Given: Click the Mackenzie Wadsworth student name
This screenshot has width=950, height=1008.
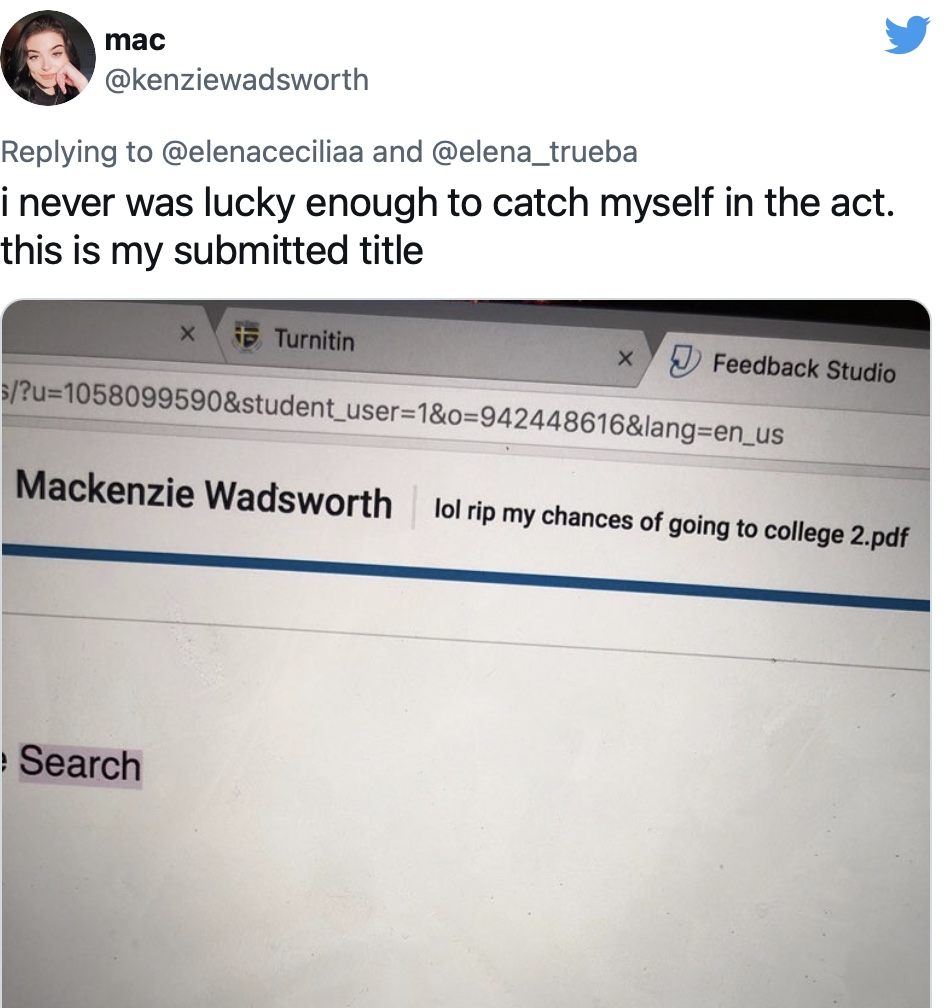Looking at the screenshot, I should pos(204,494).
